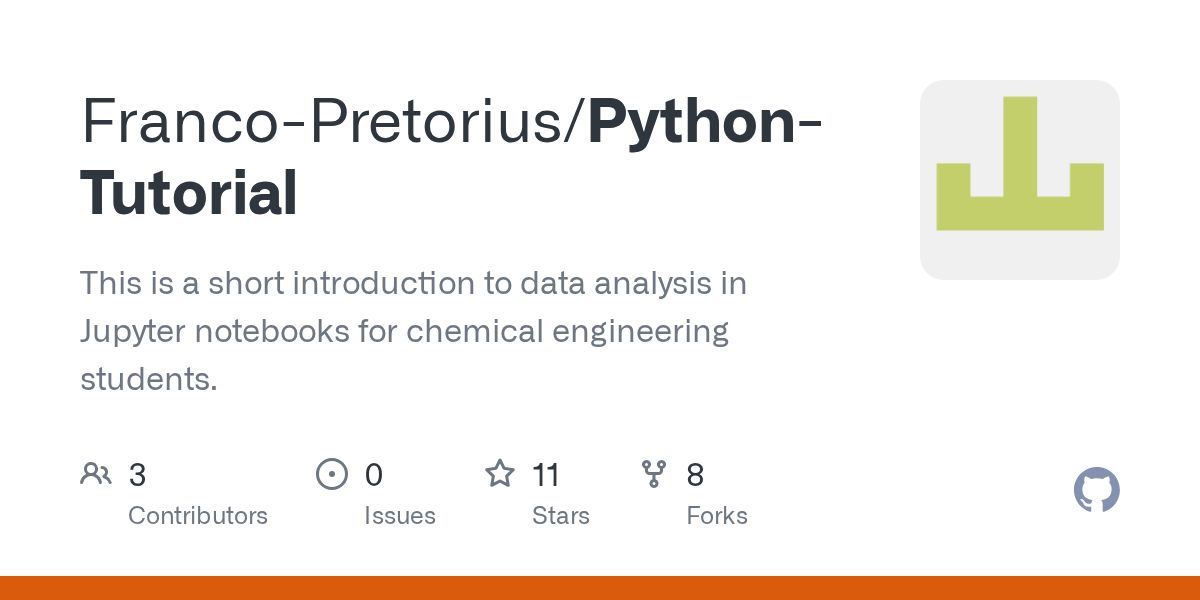This screenshot has height=600, width=1200.
Task: Click the contributor count 3
Action: [138, 475]
